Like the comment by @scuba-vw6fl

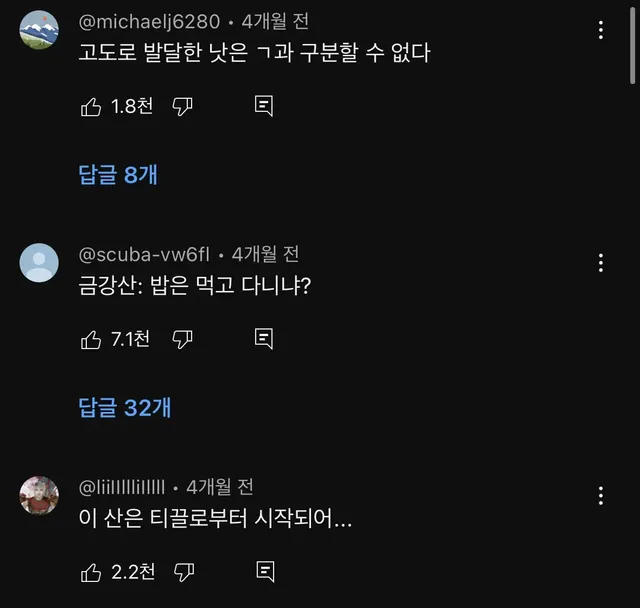click(91, 340)
